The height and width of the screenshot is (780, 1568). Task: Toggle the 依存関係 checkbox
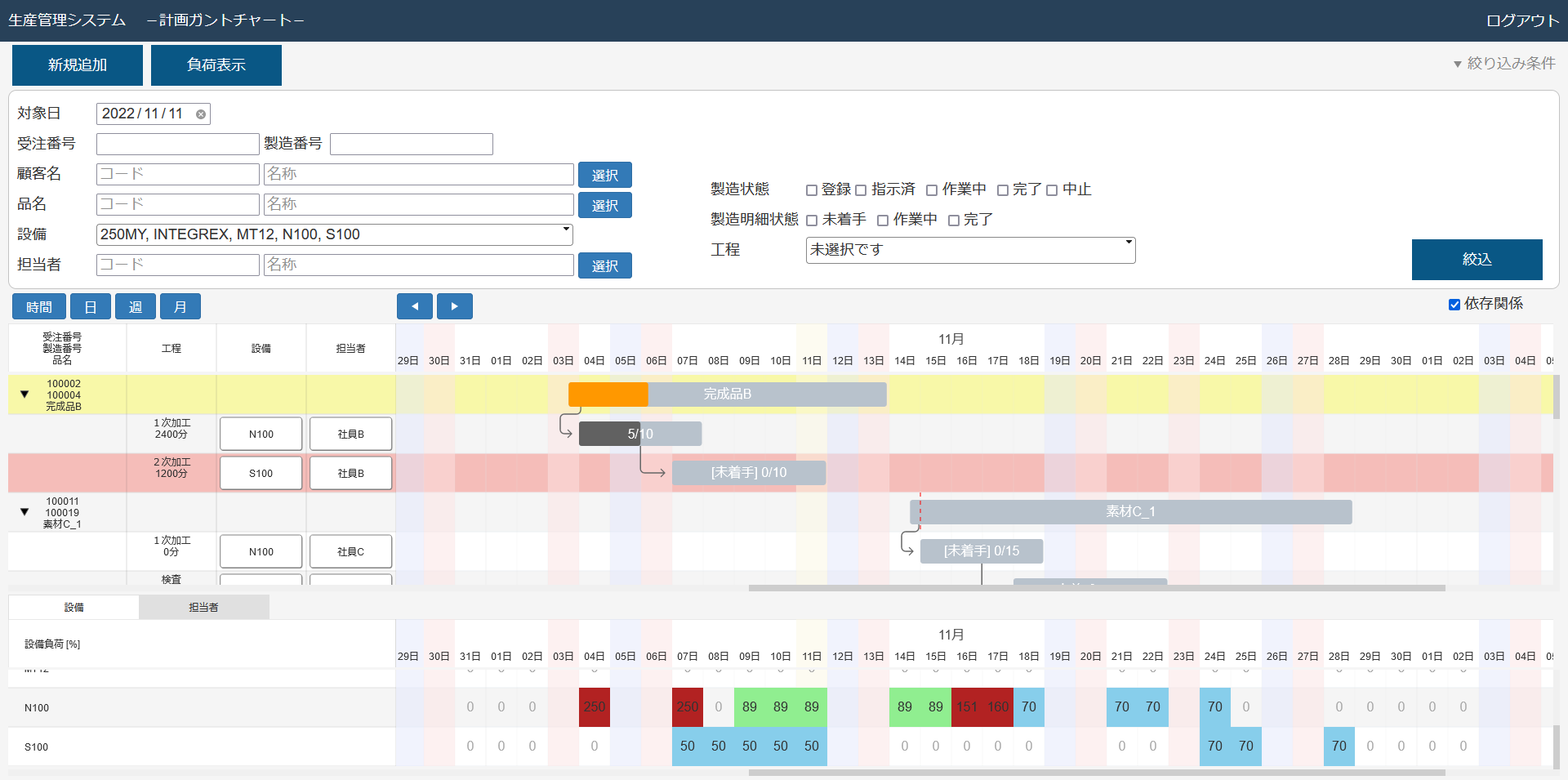click(1454, 305)
